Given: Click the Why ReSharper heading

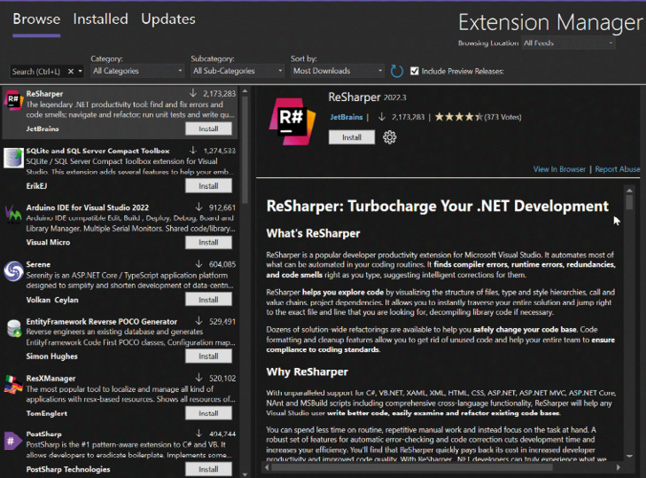Looking at the screenshot, I should pyautogui.click(x=307, y=372).
